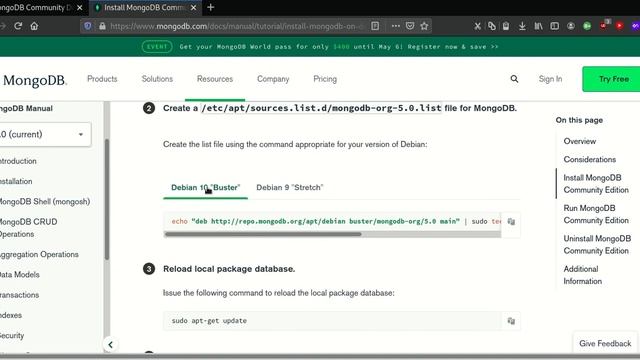Jump to Overview section
The height and width of the screenshot is (360, 640).
(x=580, y=141)
